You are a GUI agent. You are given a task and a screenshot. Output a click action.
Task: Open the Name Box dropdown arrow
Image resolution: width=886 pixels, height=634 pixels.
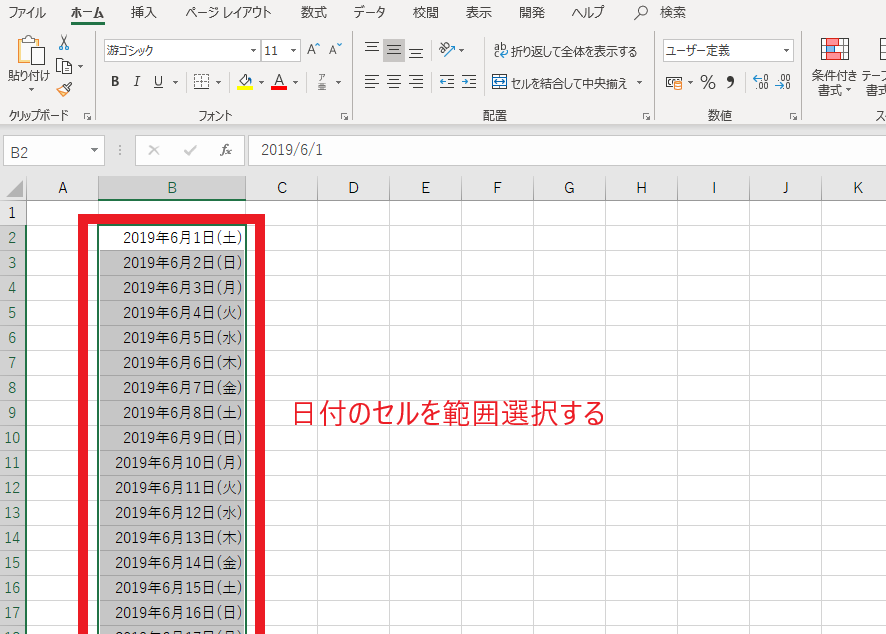click(94, 150)
